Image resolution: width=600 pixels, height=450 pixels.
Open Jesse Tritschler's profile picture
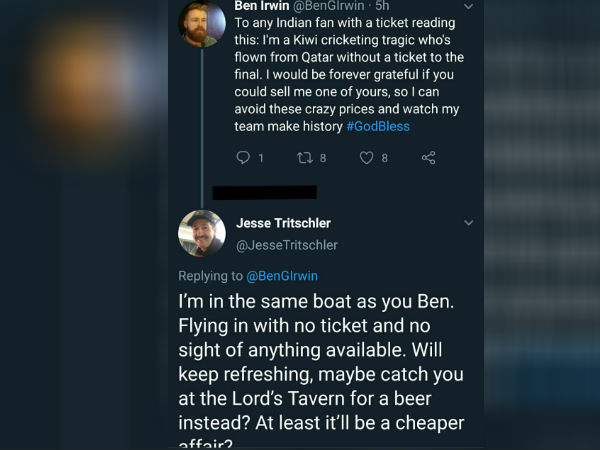click(202, 234)
